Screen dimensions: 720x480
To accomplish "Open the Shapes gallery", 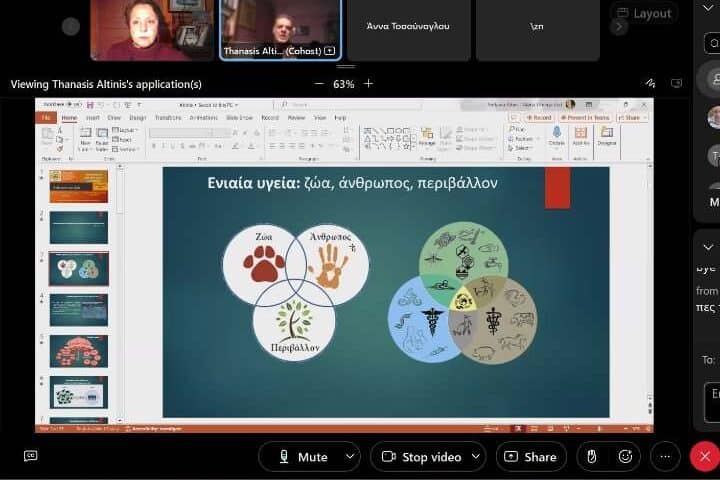I will (389, 139).
